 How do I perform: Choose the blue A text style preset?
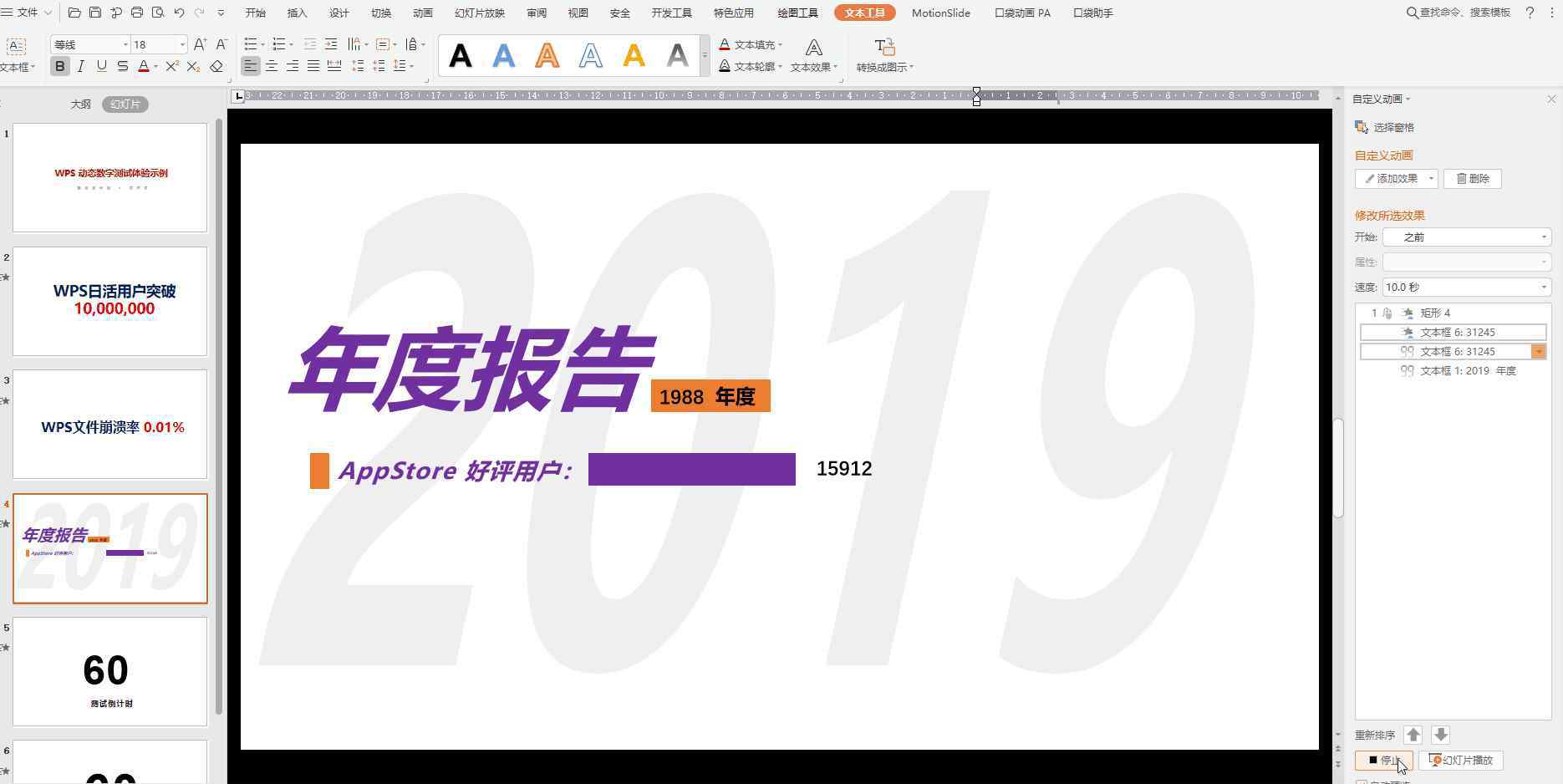pos(503,56)
